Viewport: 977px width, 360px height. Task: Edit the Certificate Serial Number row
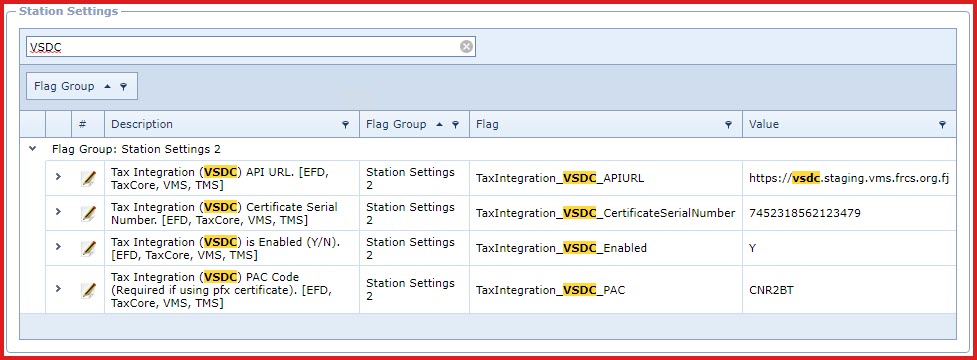point(88,214)
